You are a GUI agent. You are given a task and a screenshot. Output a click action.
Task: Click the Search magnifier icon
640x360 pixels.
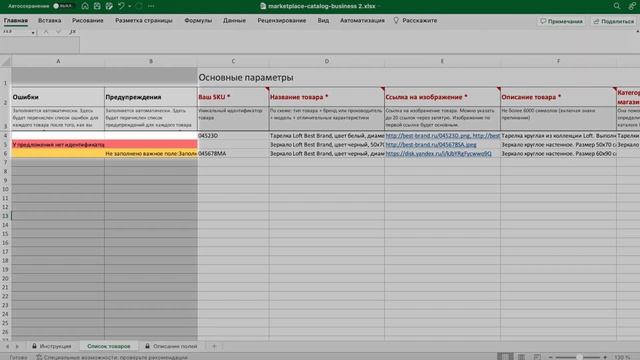point(617,6)
